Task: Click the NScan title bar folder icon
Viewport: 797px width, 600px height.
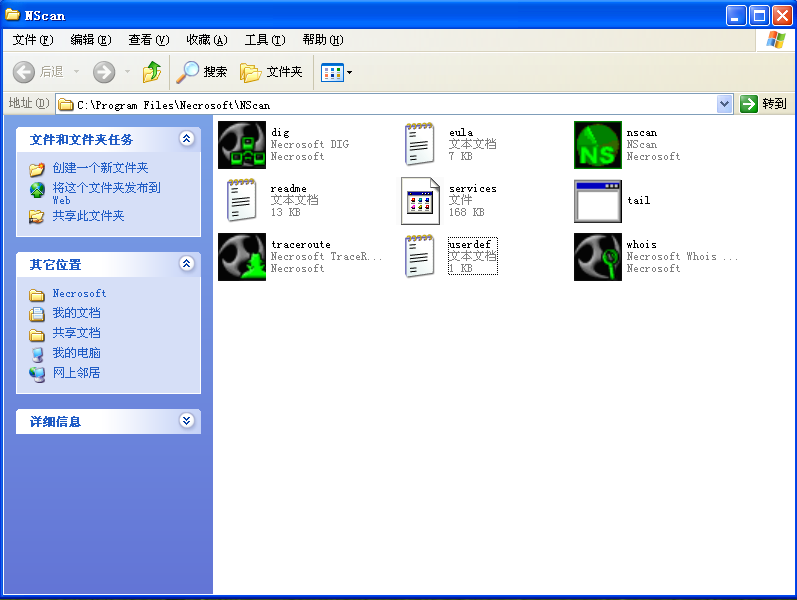Action: 12,14
